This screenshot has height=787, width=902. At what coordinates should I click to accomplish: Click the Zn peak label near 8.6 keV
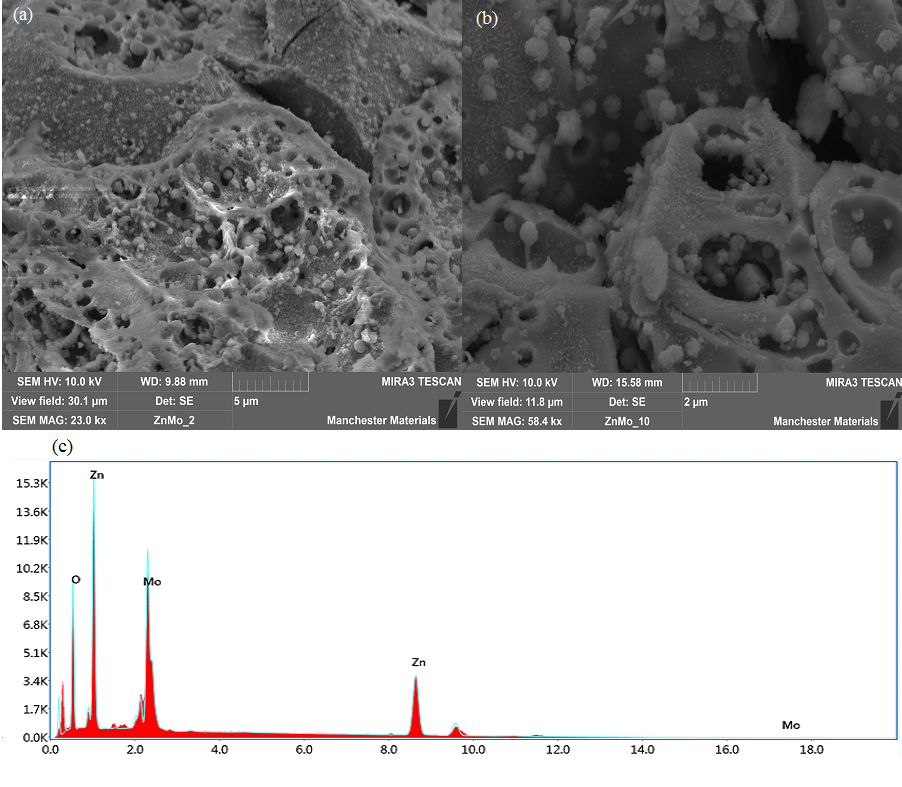click(x=419, y=662)
